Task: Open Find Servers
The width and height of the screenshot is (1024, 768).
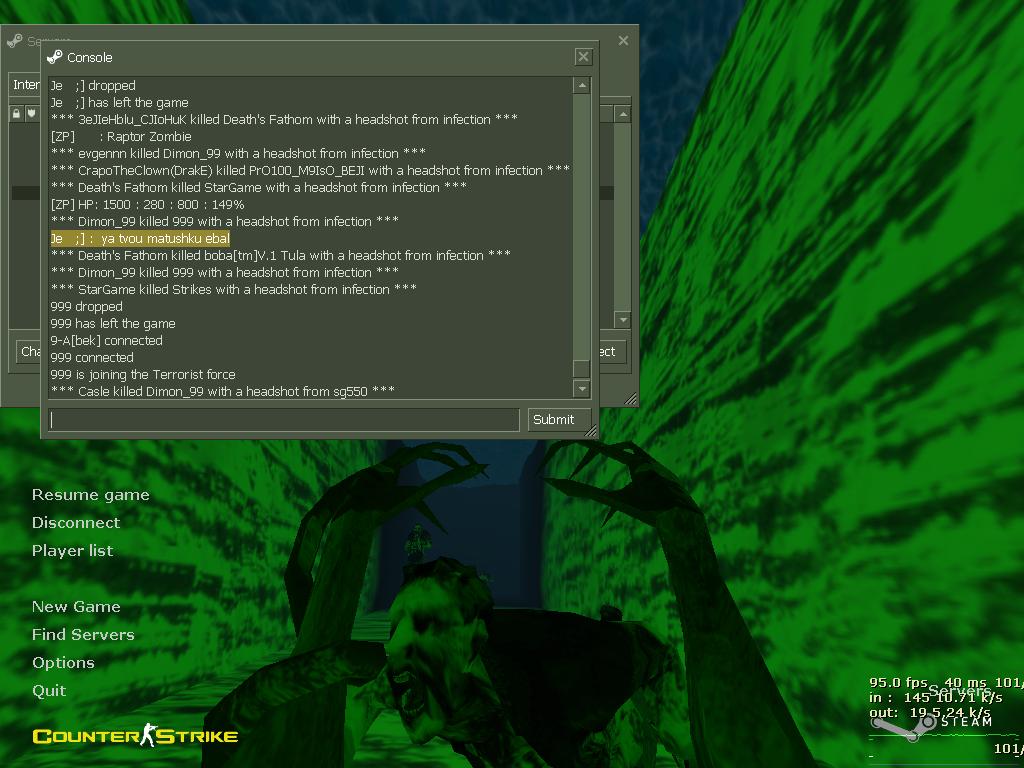Action: pyautogui.click(x=83, y=634)
